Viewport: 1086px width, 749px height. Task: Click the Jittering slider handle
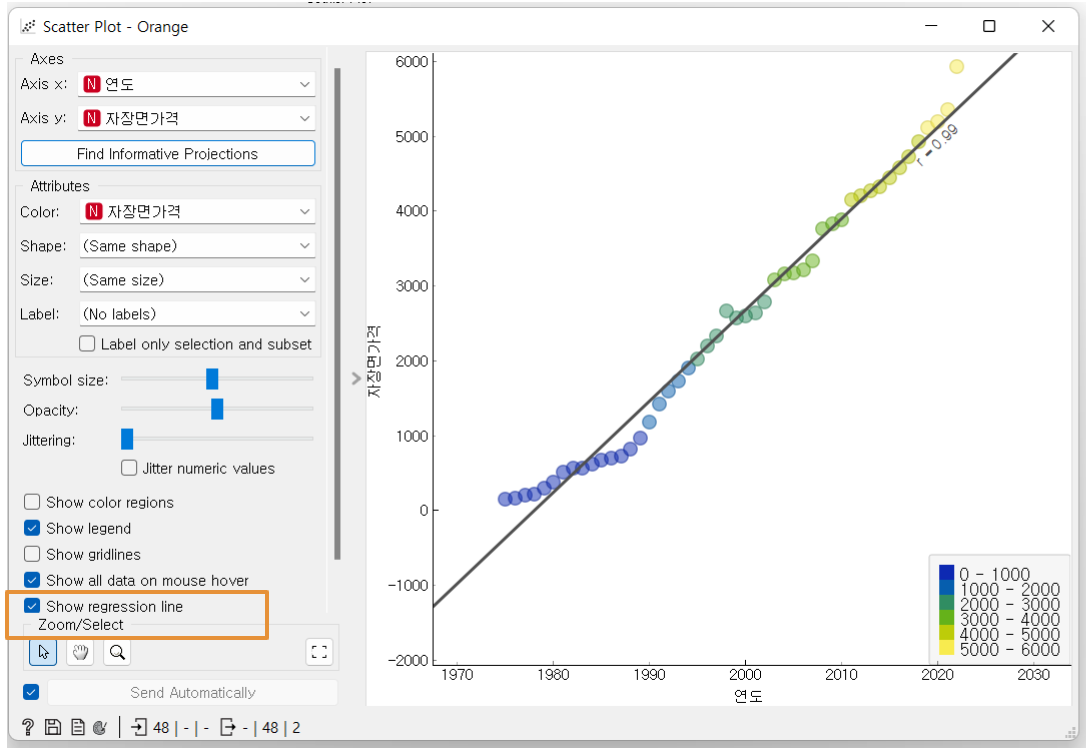127,439
